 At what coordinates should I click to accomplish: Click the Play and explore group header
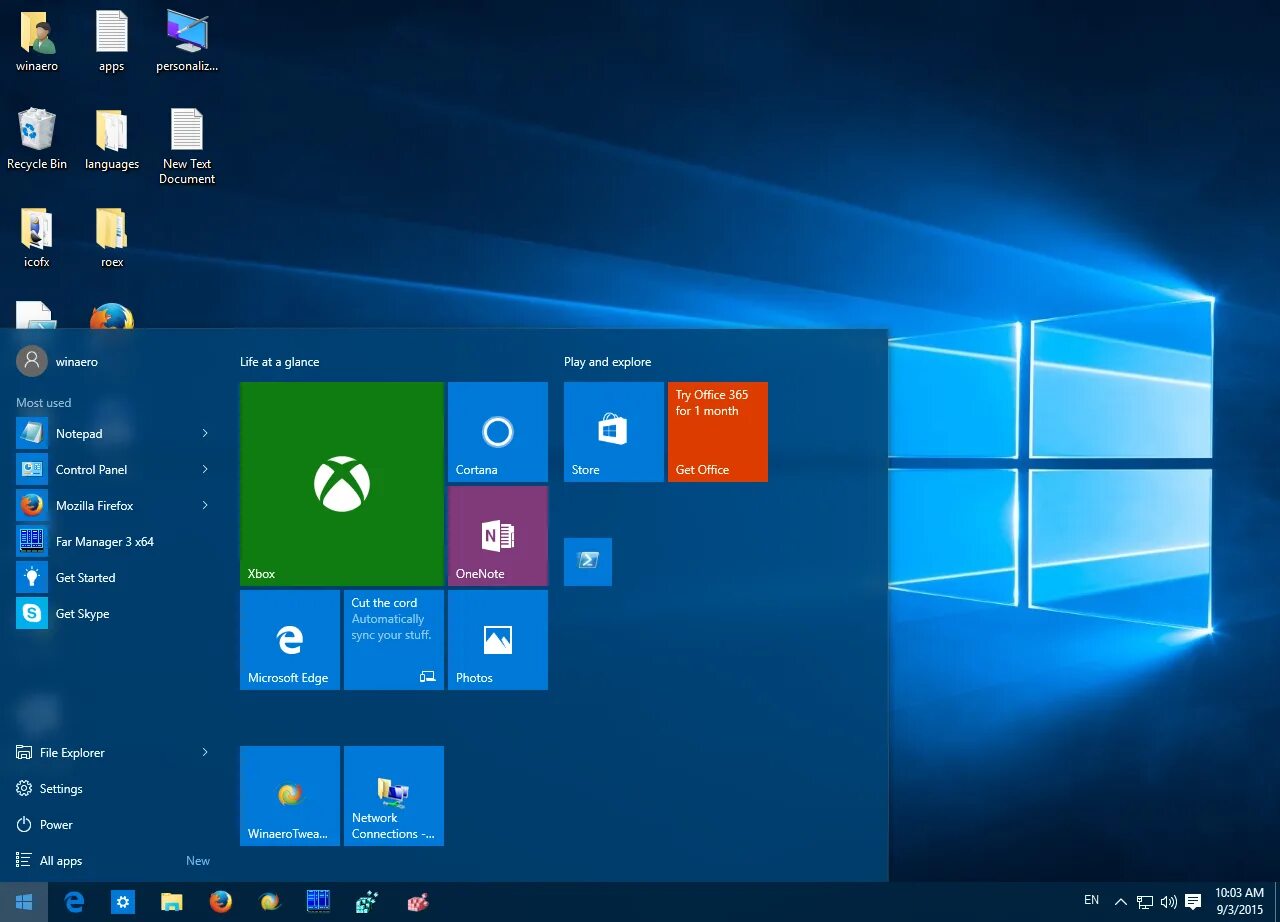[x=607, y=362]
